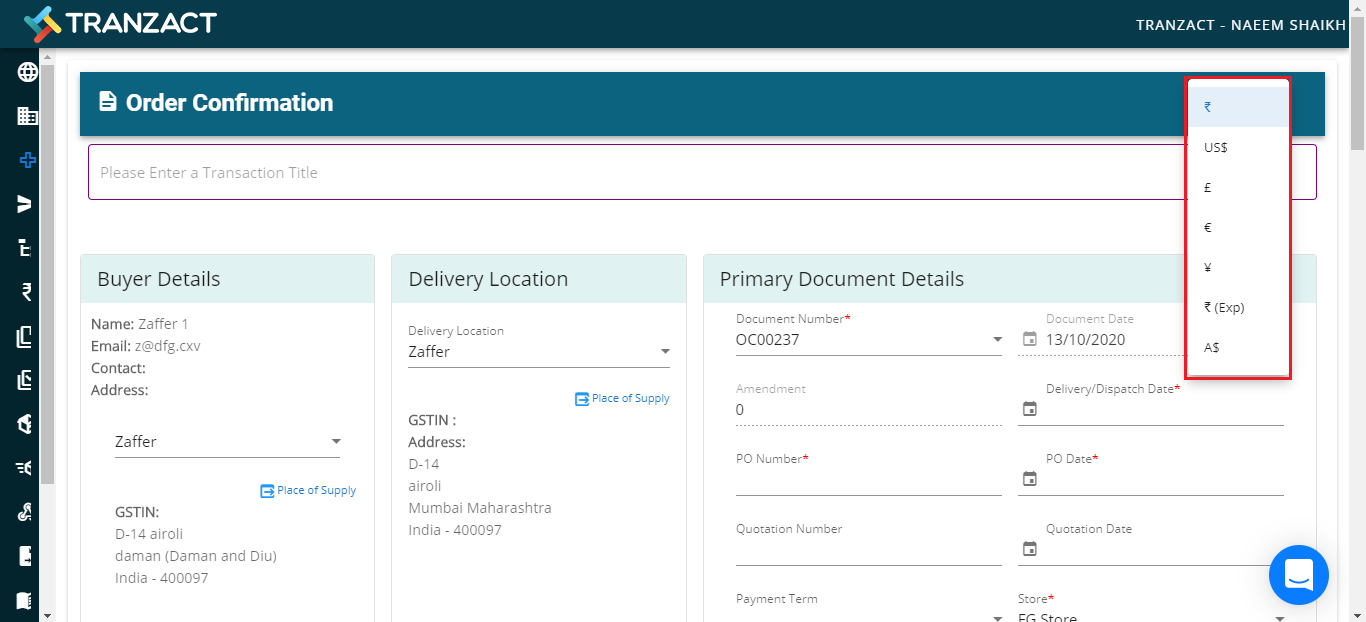Screen dimensions: 1366x622
Task: Click the Amendment field showing 0
Action: pos(869,410)
